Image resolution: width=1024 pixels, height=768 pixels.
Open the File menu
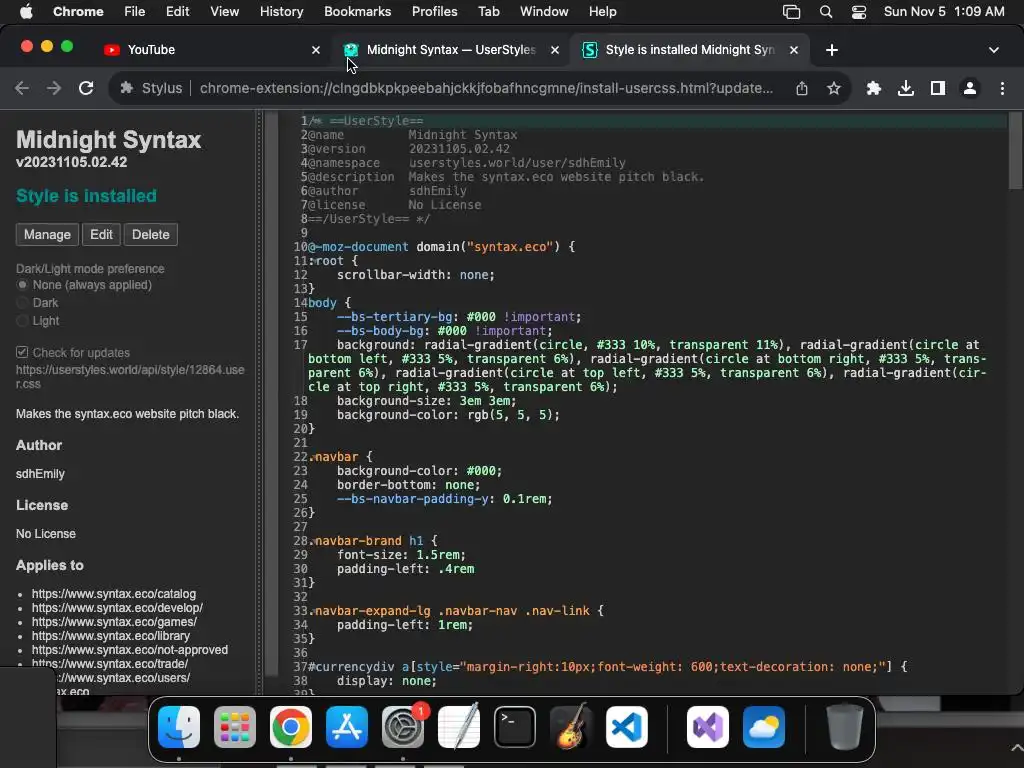tap(135, 12)
